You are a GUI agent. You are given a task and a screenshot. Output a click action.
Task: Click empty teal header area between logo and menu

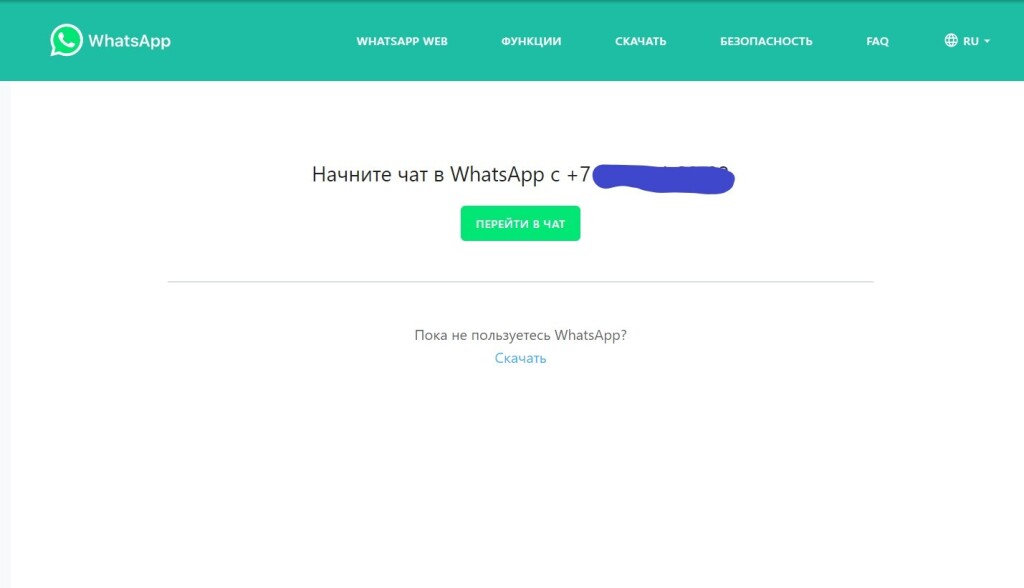[x=261, y=41]
